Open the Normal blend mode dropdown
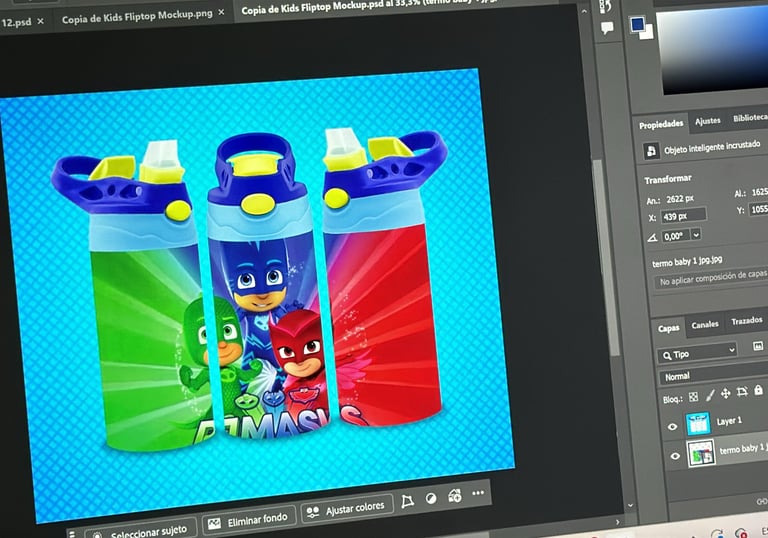 coord(715,373)
